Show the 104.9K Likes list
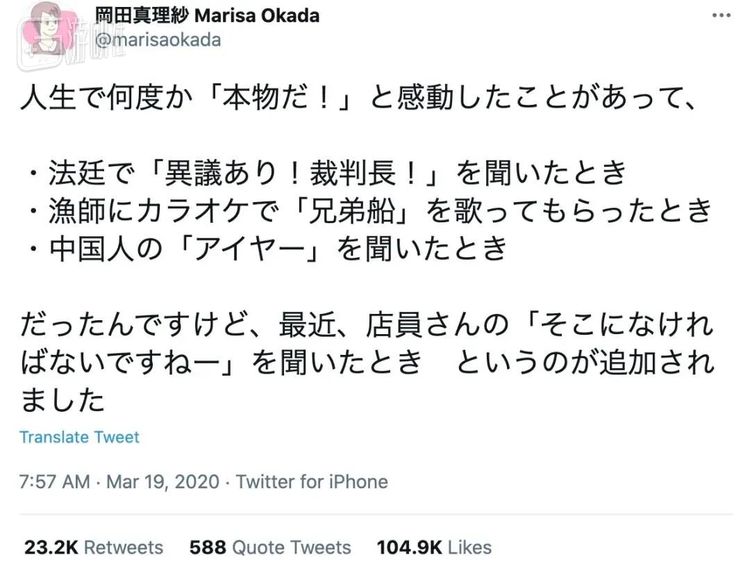The image size is (750, 571). (434, 547)
